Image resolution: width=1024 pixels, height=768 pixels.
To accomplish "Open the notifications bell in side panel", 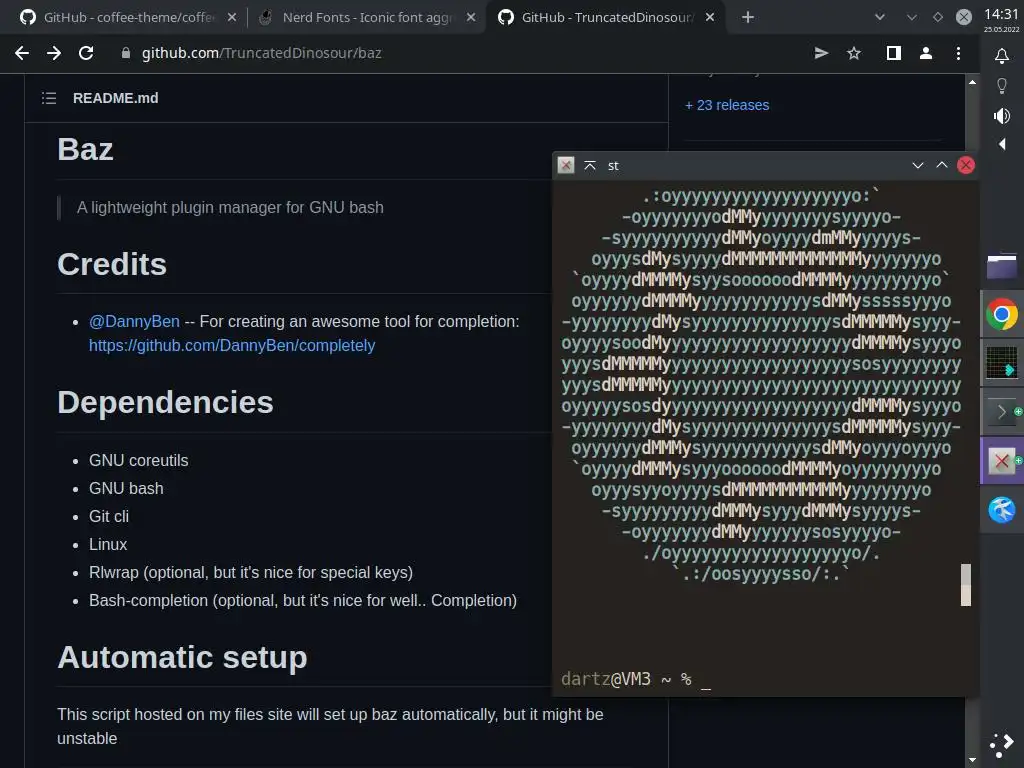I will click(x=1002, y=56).
